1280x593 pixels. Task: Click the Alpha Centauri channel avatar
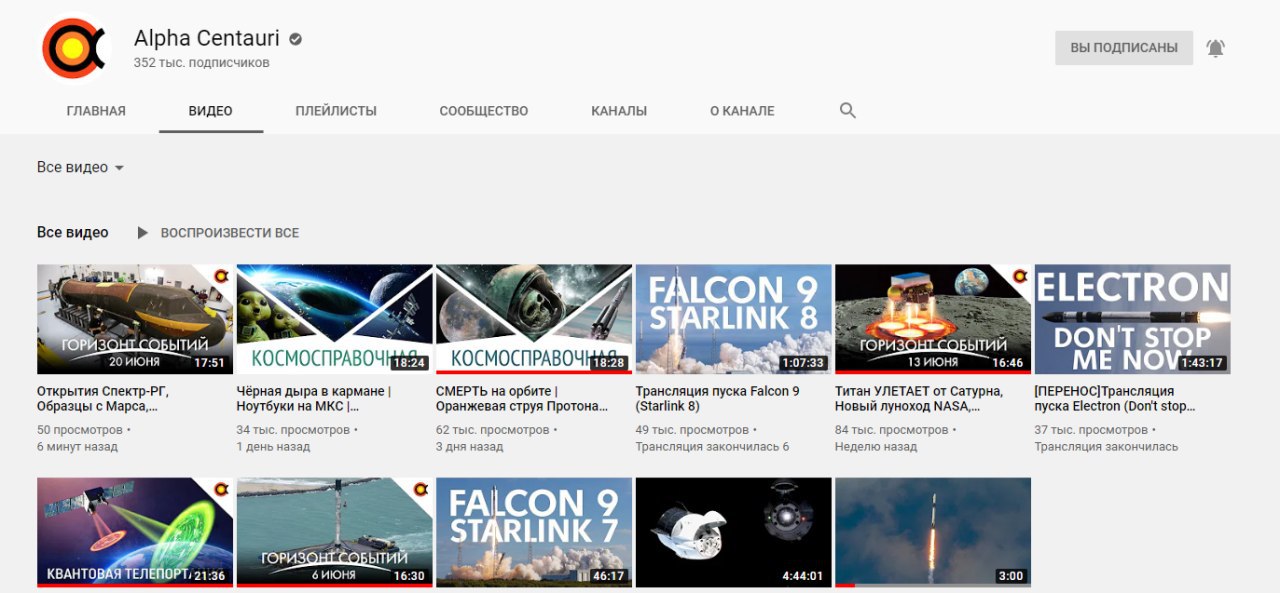coord(73,48)
